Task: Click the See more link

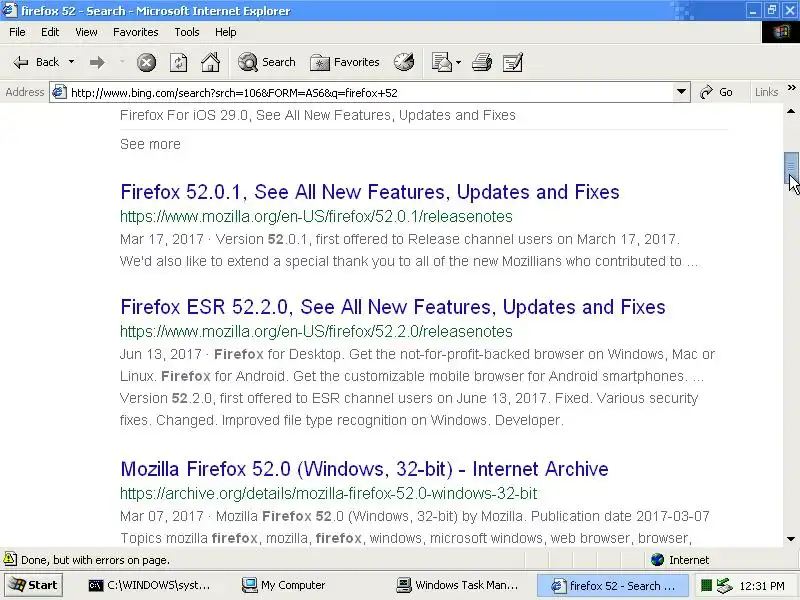Action: [x=150, y=144]
